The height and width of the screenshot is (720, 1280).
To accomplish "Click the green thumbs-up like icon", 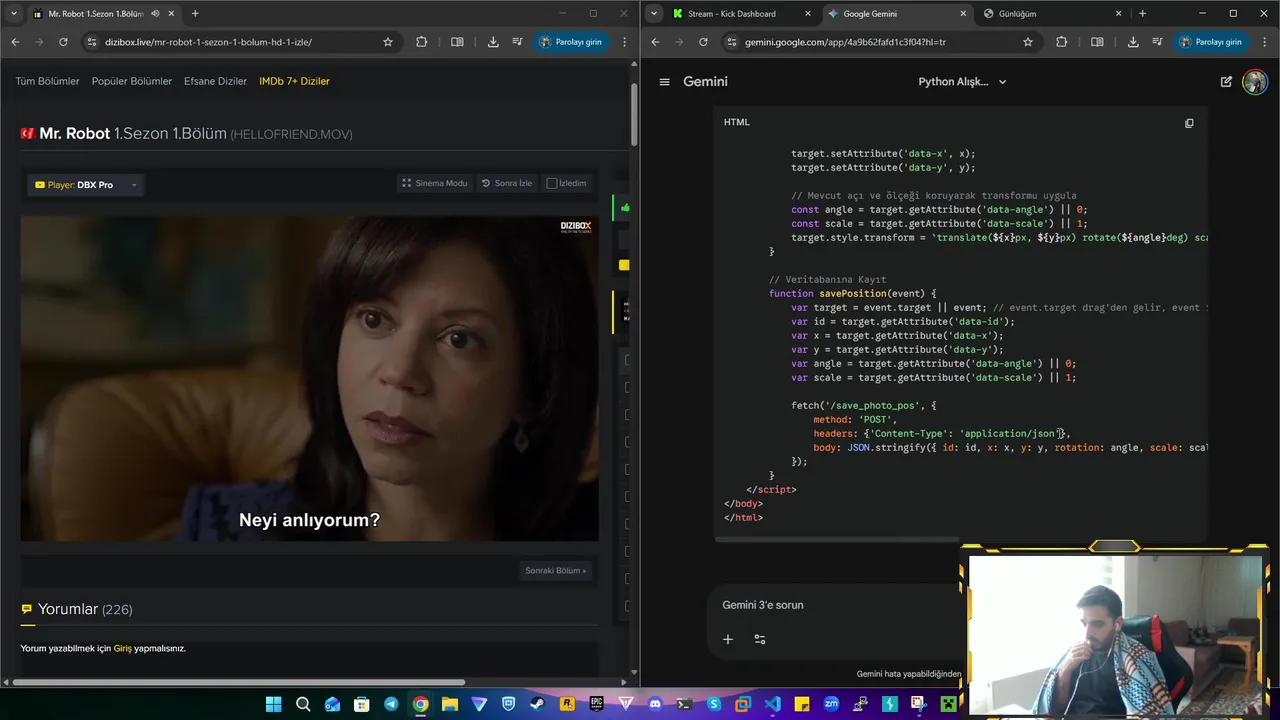I will point(625,208).
